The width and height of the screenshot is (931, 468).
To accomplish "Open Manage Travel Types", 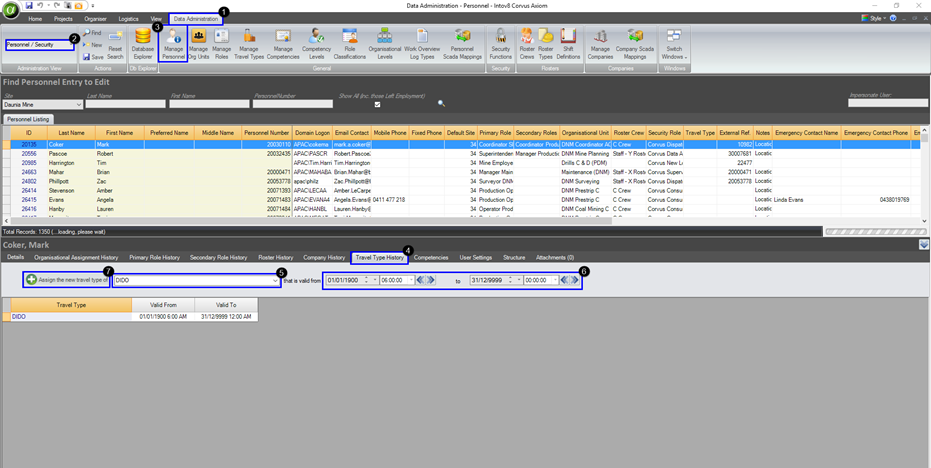I will coord(250,44).
